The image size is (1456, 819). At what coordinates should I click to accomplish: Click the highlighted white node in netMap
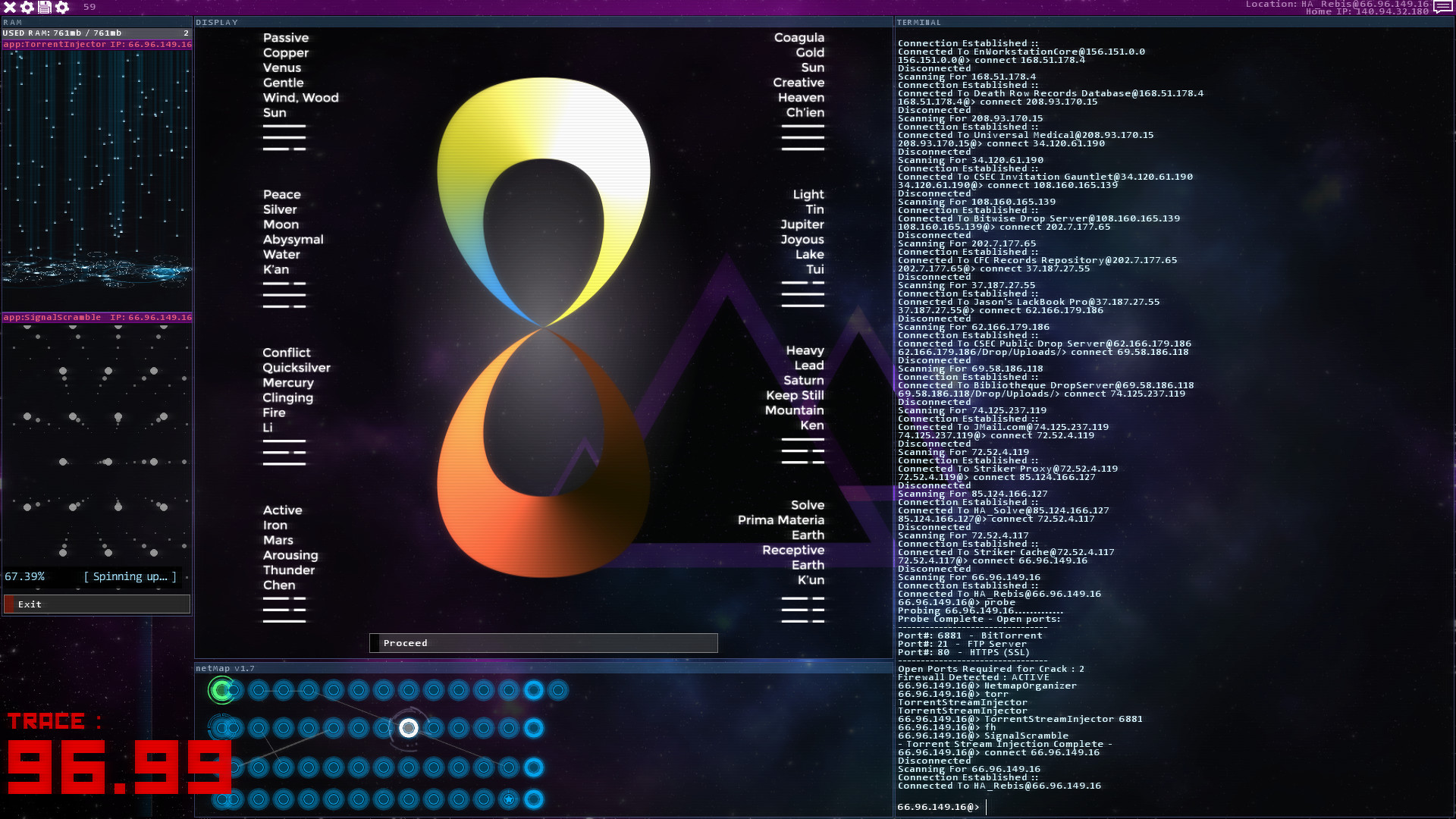[409, 728]
